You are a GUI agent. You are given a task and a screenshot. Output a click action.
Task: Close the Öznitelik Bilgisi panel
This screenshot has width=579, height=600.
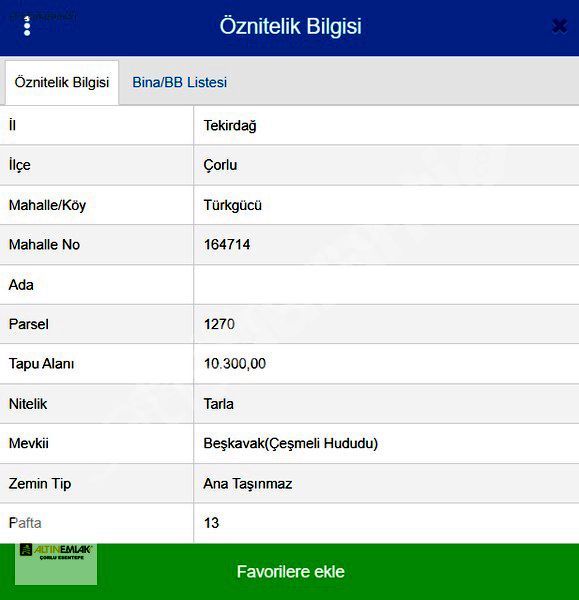click(559, 26)
